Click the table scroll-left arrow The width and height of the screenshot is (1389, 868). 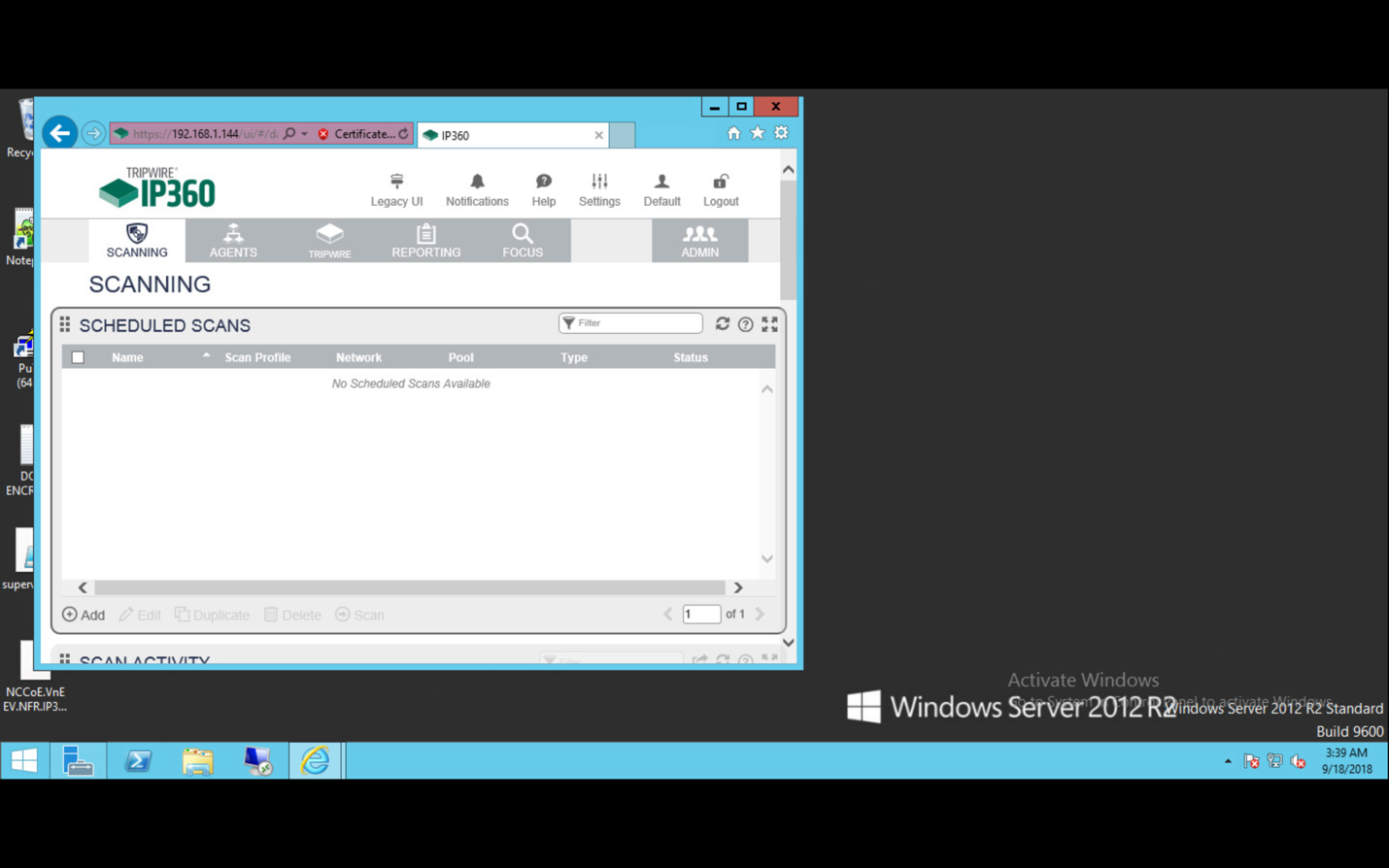pyautogui.click(x=83, y=587)
